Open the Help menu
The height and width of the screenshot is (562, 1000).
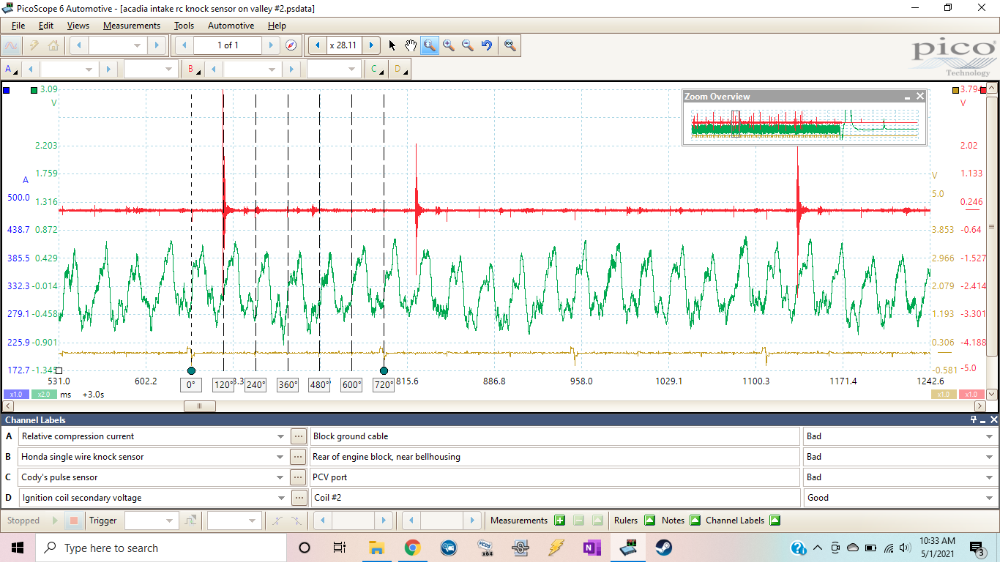pos(277,26)
